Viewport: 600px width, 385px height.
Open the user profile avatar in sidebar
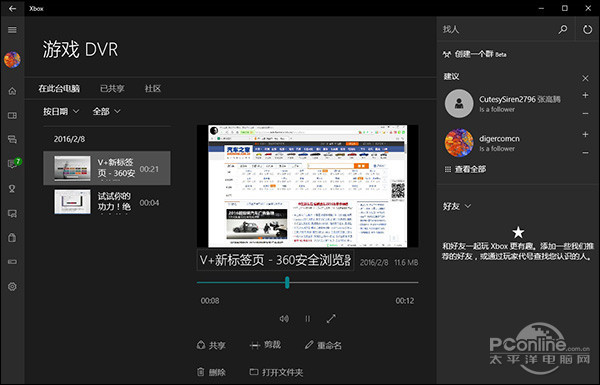pos(12,60)
